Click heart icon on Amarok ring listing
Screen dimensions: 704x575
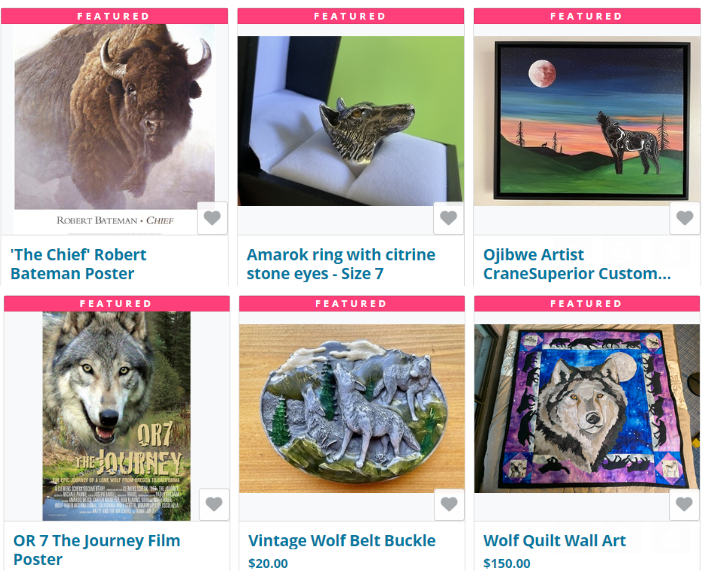449,218
